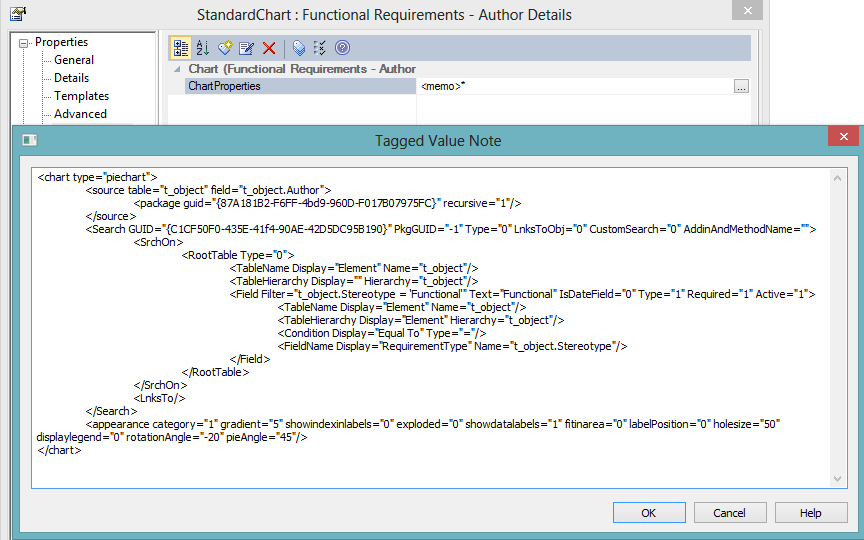The width and height of the screenshot is (864, 540).
Task: Delete the selected tagged value
Action: [269, 48]
